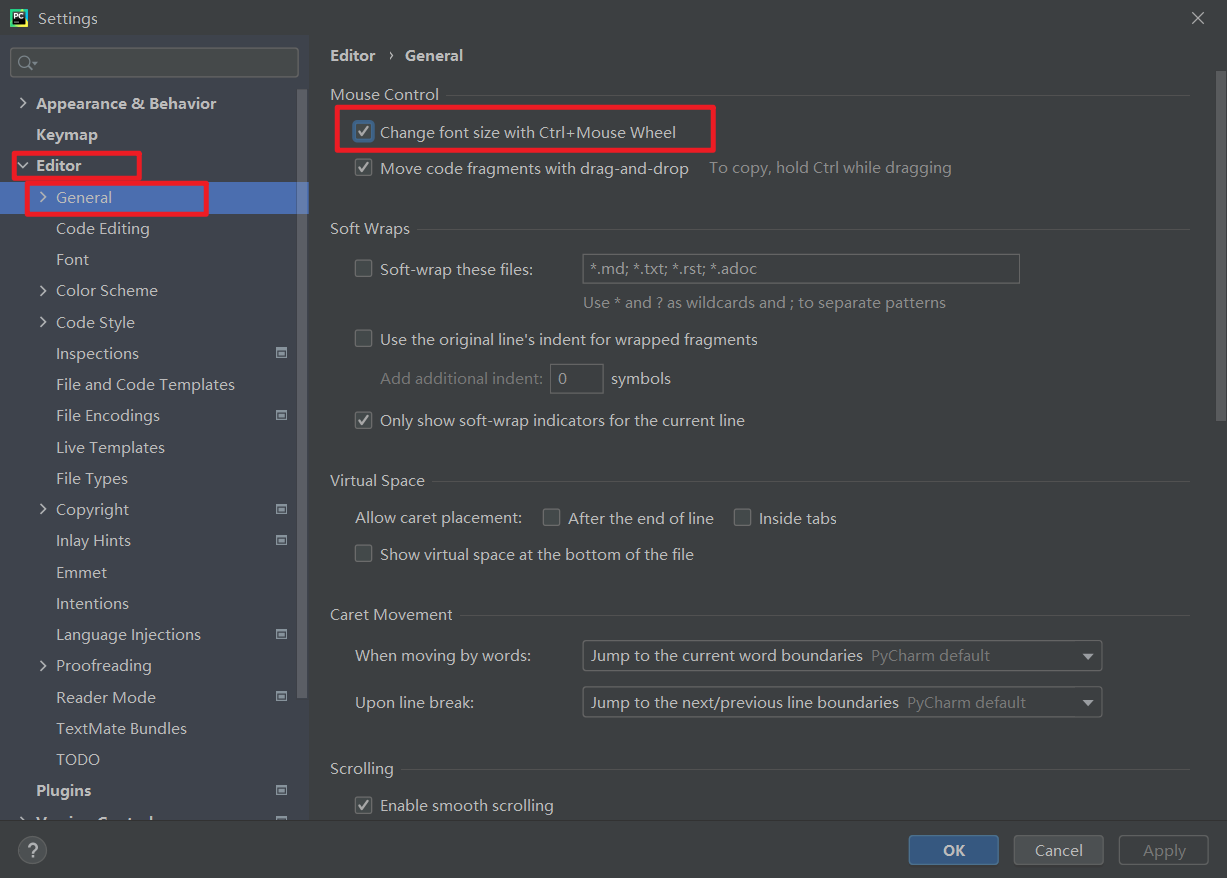Open Emmet settings page
The height and width of the screenshot is (878, 1227).
tap(81, 572)
